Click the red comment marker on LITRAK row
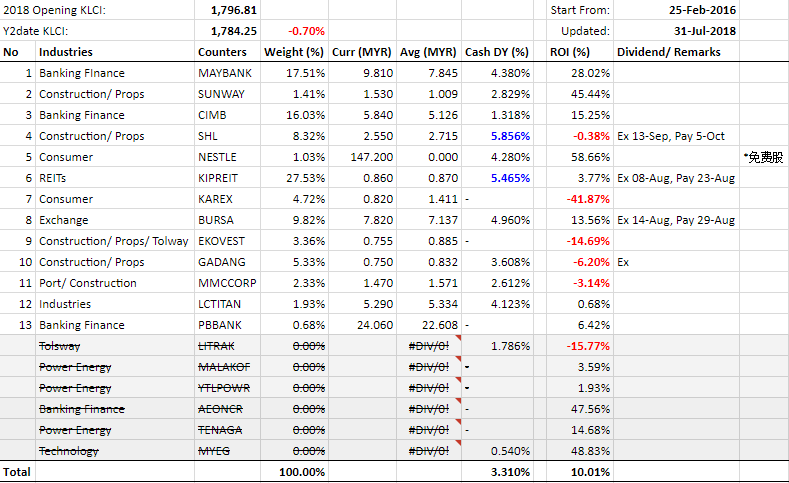This screenshot has height=483, width=789. point(458,338)
